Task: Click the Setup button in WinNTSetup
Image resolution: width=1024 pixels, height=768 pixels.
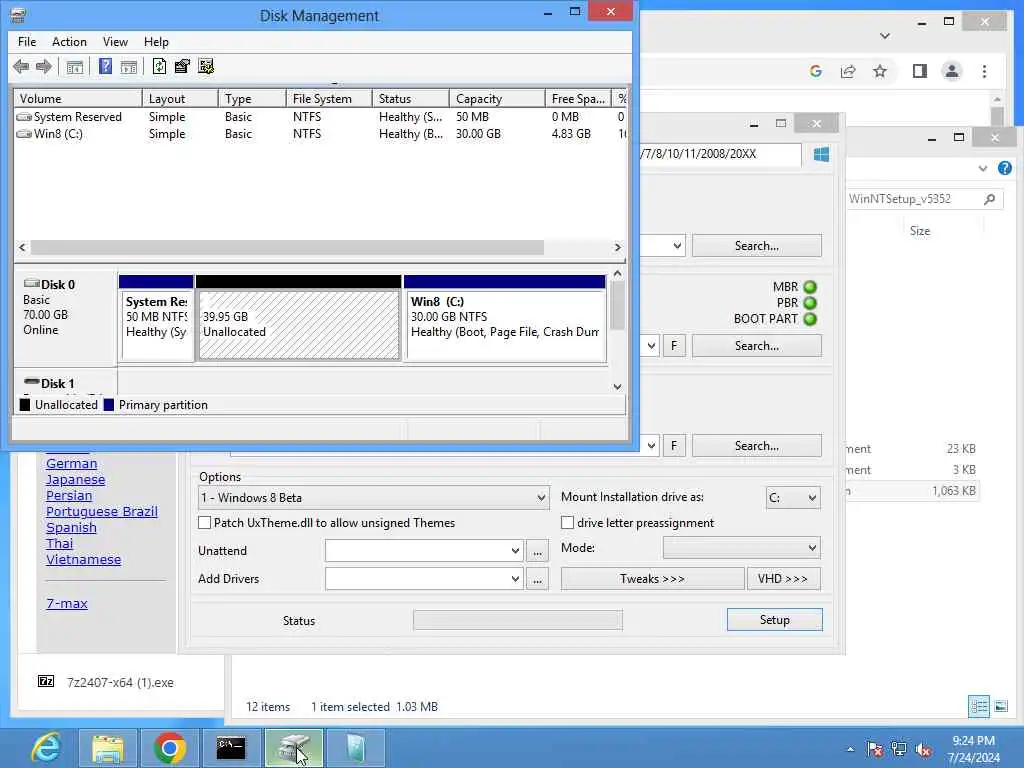Action: (x=775, y=620)
